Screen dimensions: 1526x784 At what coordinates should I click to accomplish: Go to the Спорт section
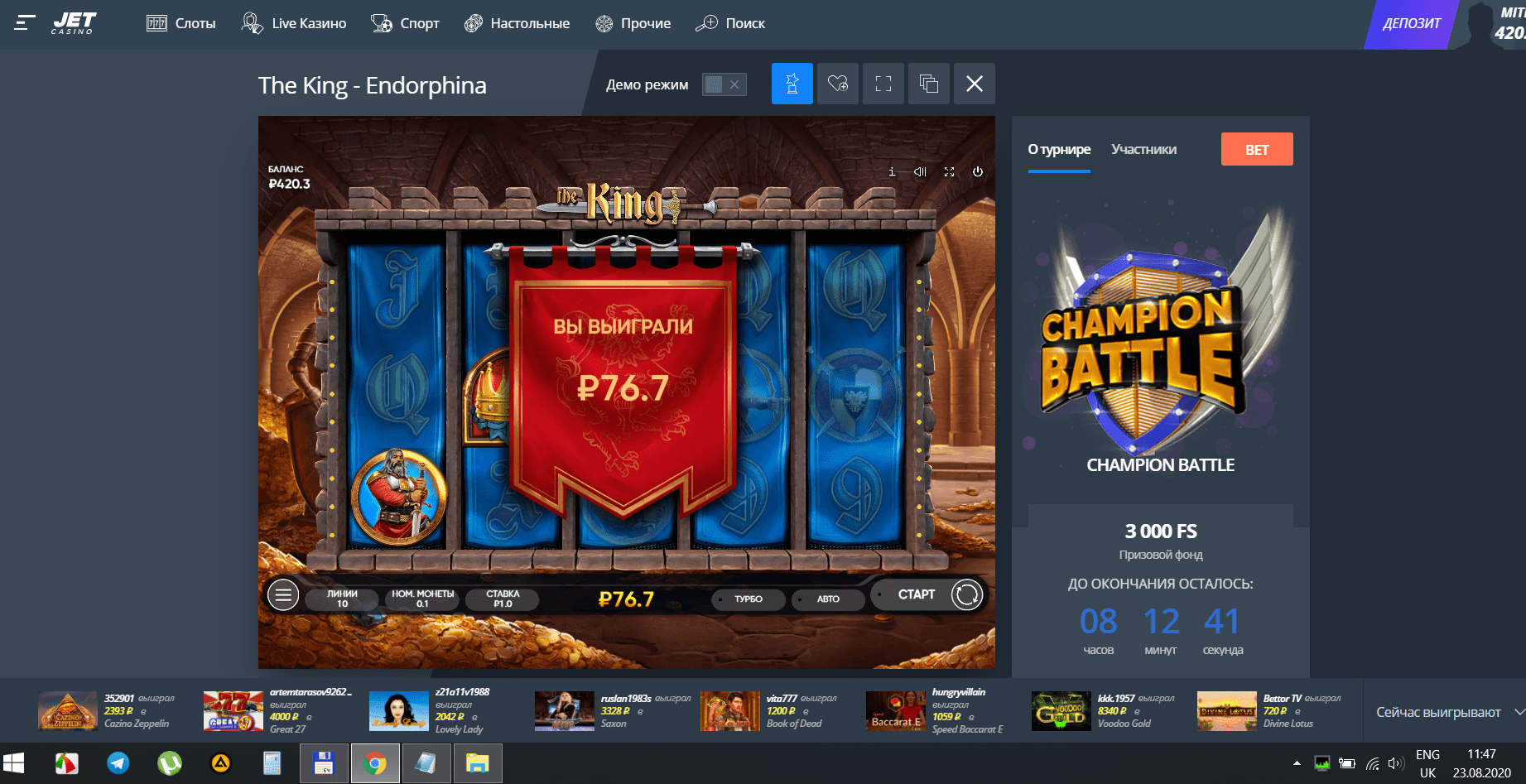coord(405,23)
